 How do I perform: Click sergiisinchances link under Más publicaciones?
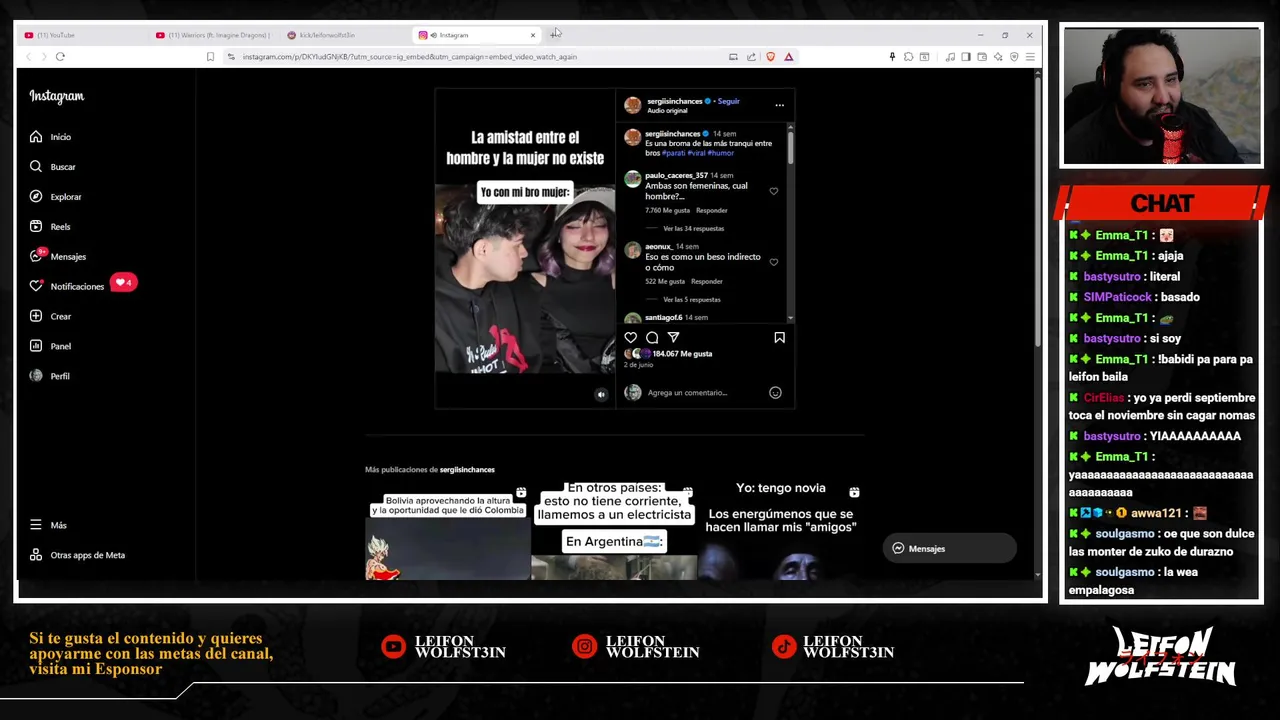coord(467,470)
